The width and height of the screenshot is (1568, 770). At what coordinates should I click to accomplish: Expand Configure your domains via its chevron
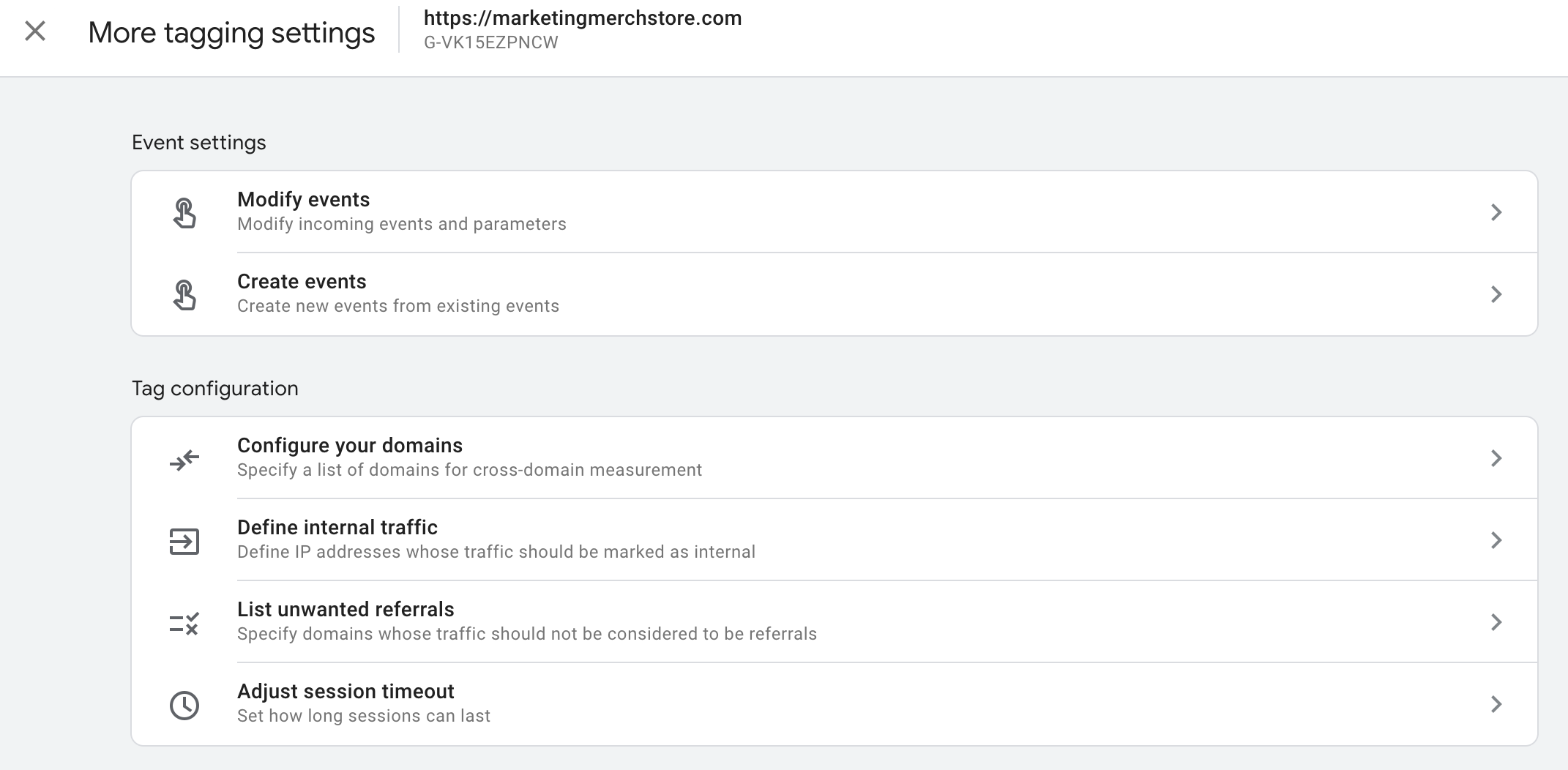click(1497, 457)
